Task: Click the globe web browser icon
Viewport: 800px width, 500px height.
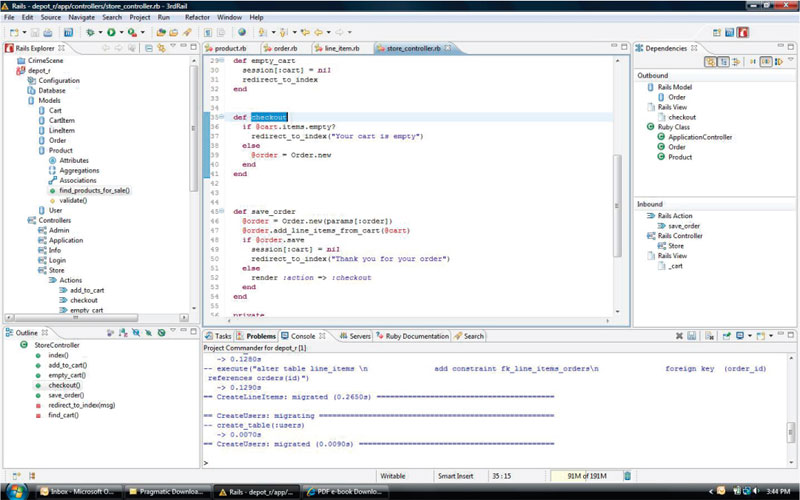Action: (242, 32)
